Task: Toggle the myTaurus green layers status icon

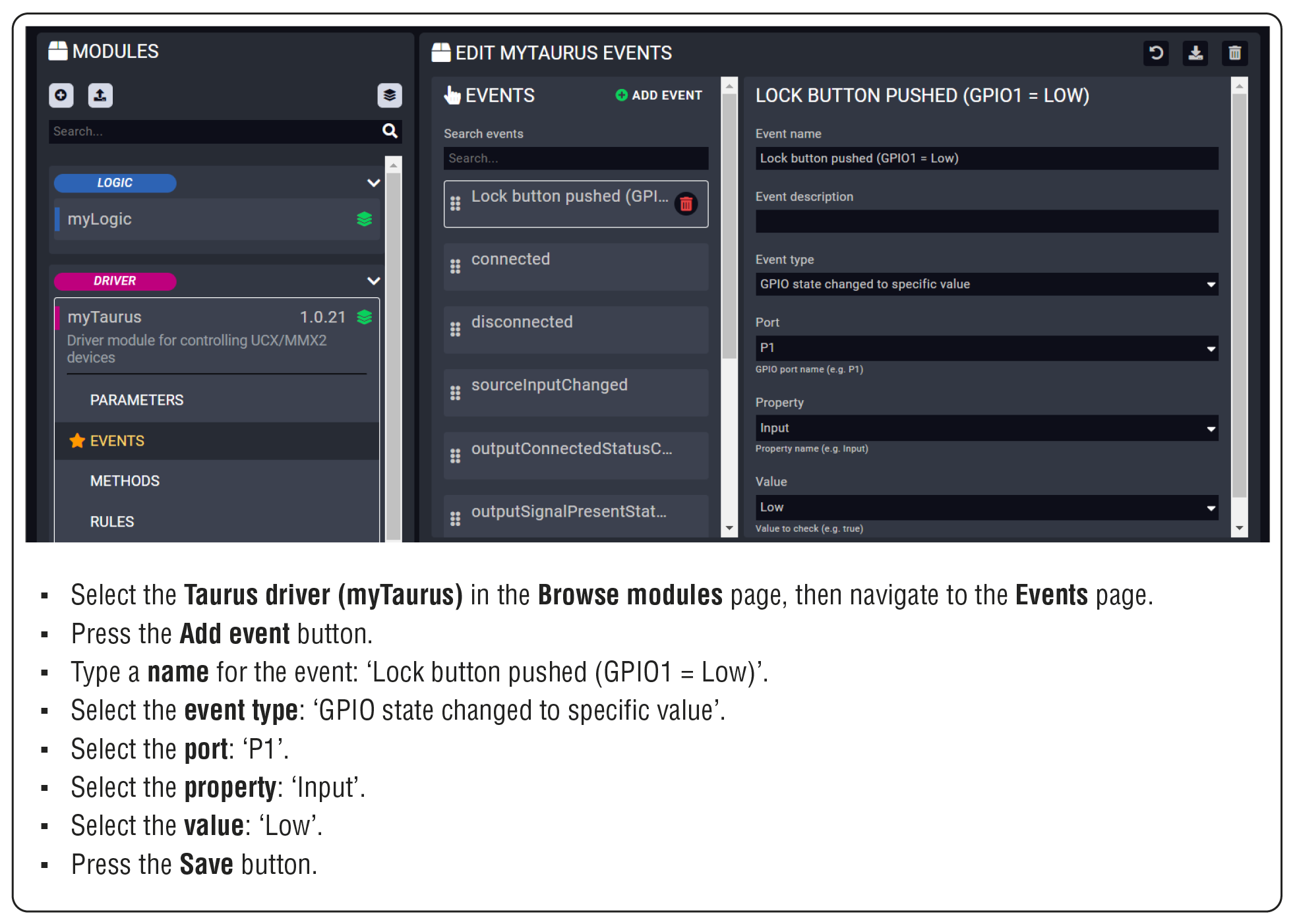Action: [x=365, y=317]
